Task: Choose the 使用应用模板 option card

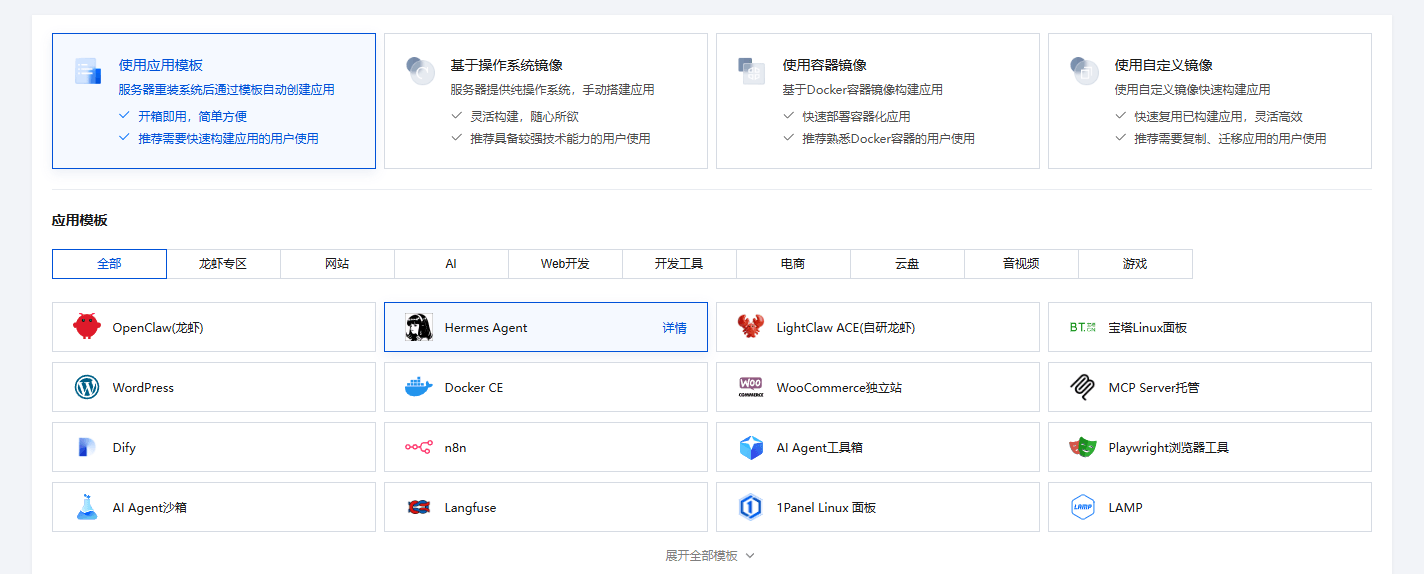Action: 214,101
